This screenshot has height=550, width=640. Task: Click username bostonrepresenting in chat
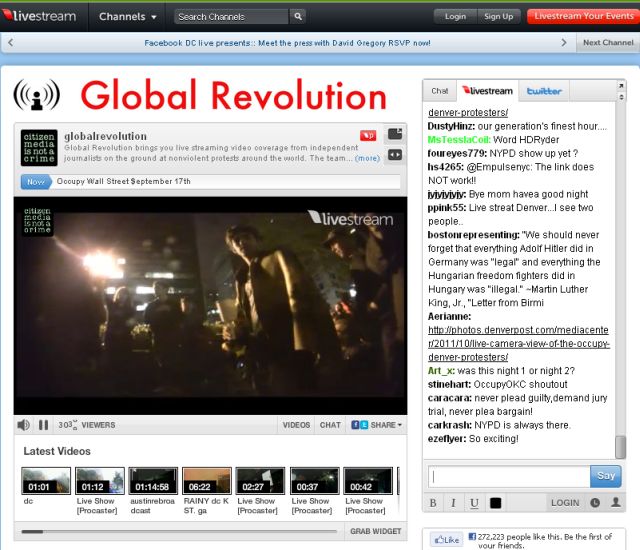[x=473, y=235]
